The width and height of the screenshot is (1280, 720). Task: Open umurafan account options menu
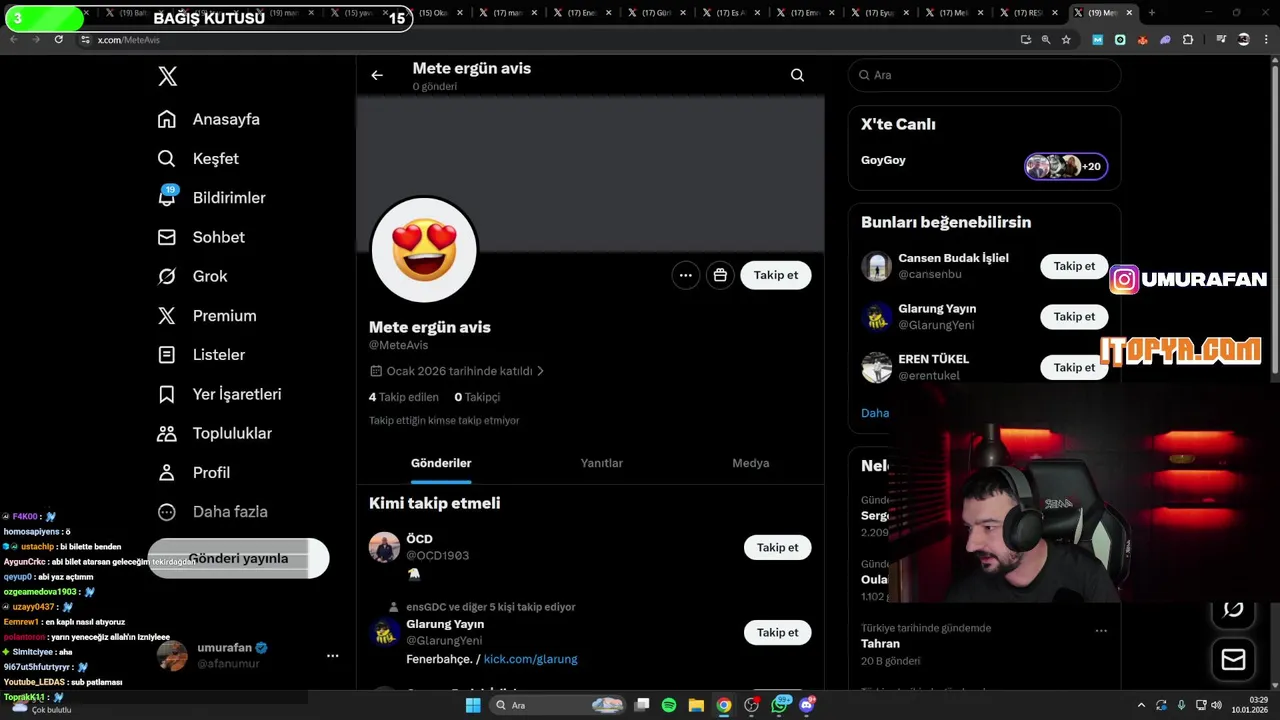pos(332,655)
